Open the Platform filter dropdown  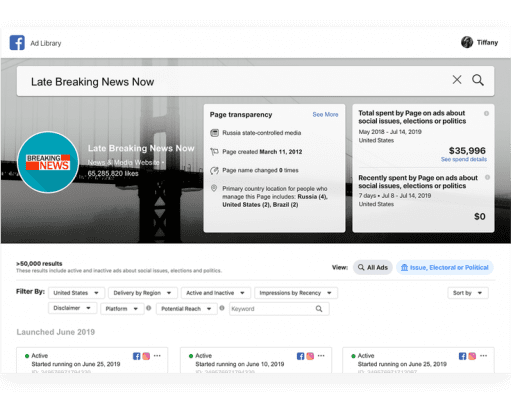(x=122, y=309)
